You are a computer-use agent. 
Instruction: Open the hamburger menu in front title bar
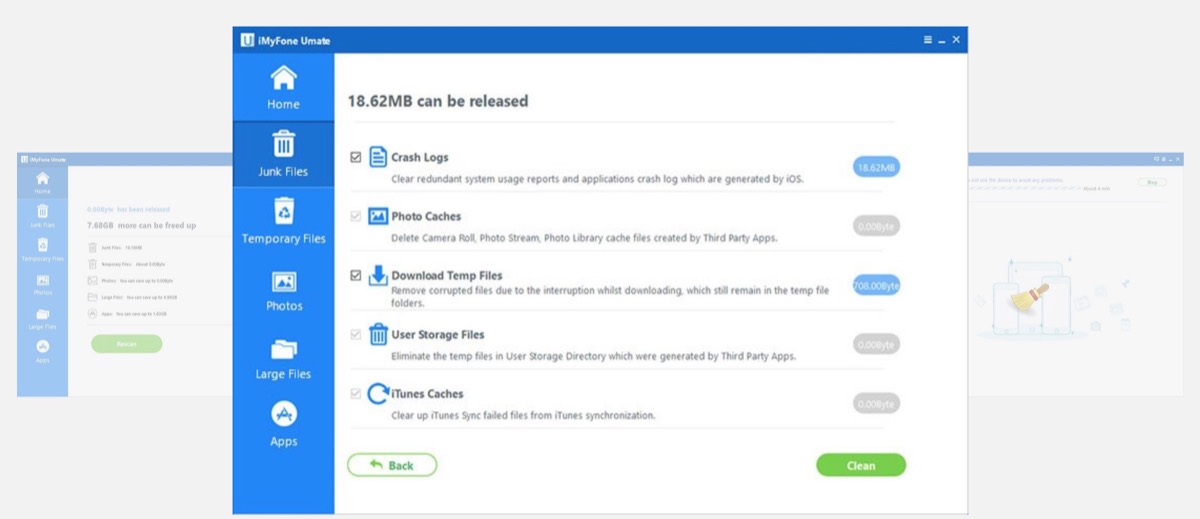[x=928, y=40]
